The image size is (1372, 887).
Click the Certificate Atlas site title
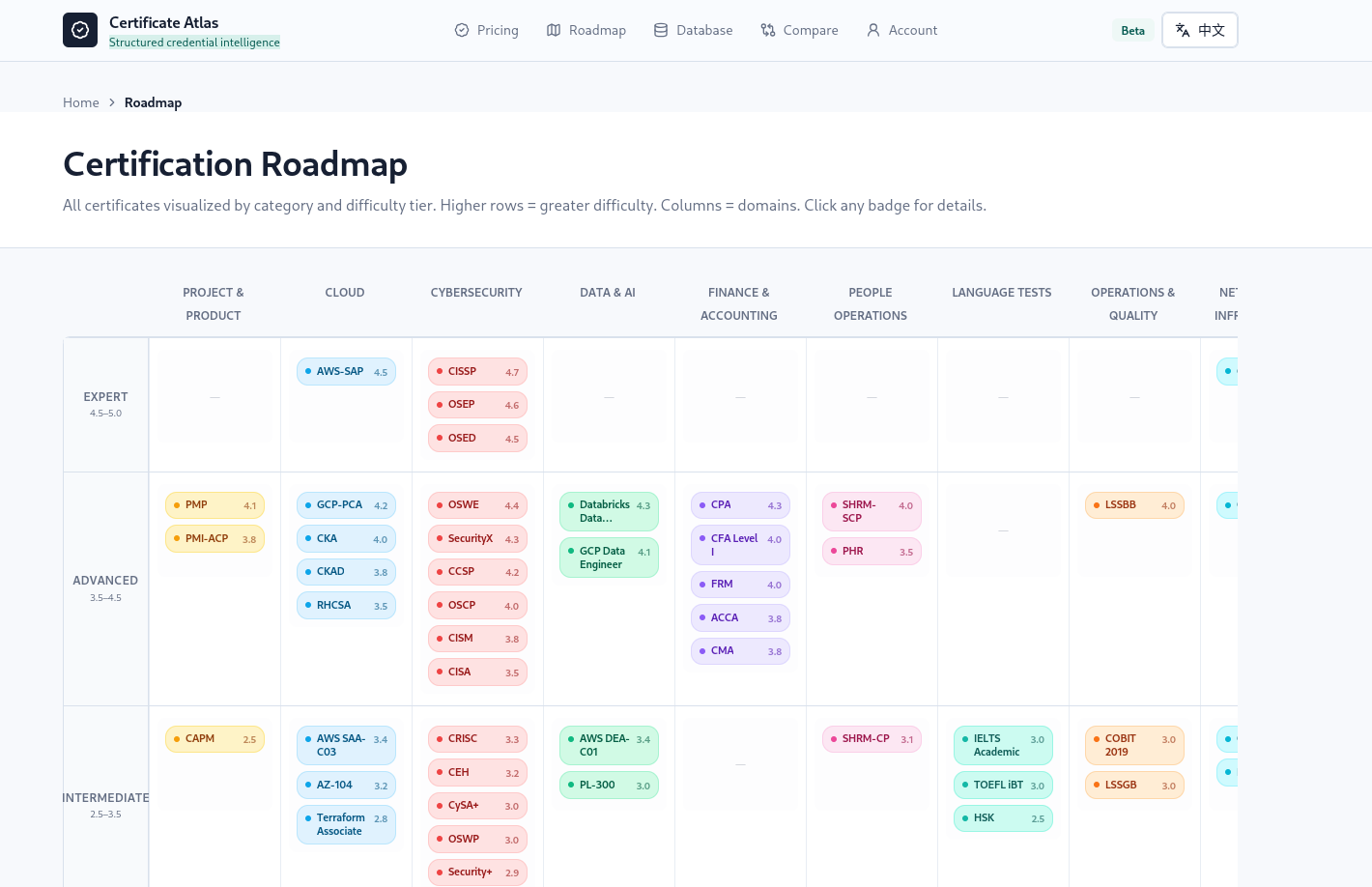[x=164, y=22]
